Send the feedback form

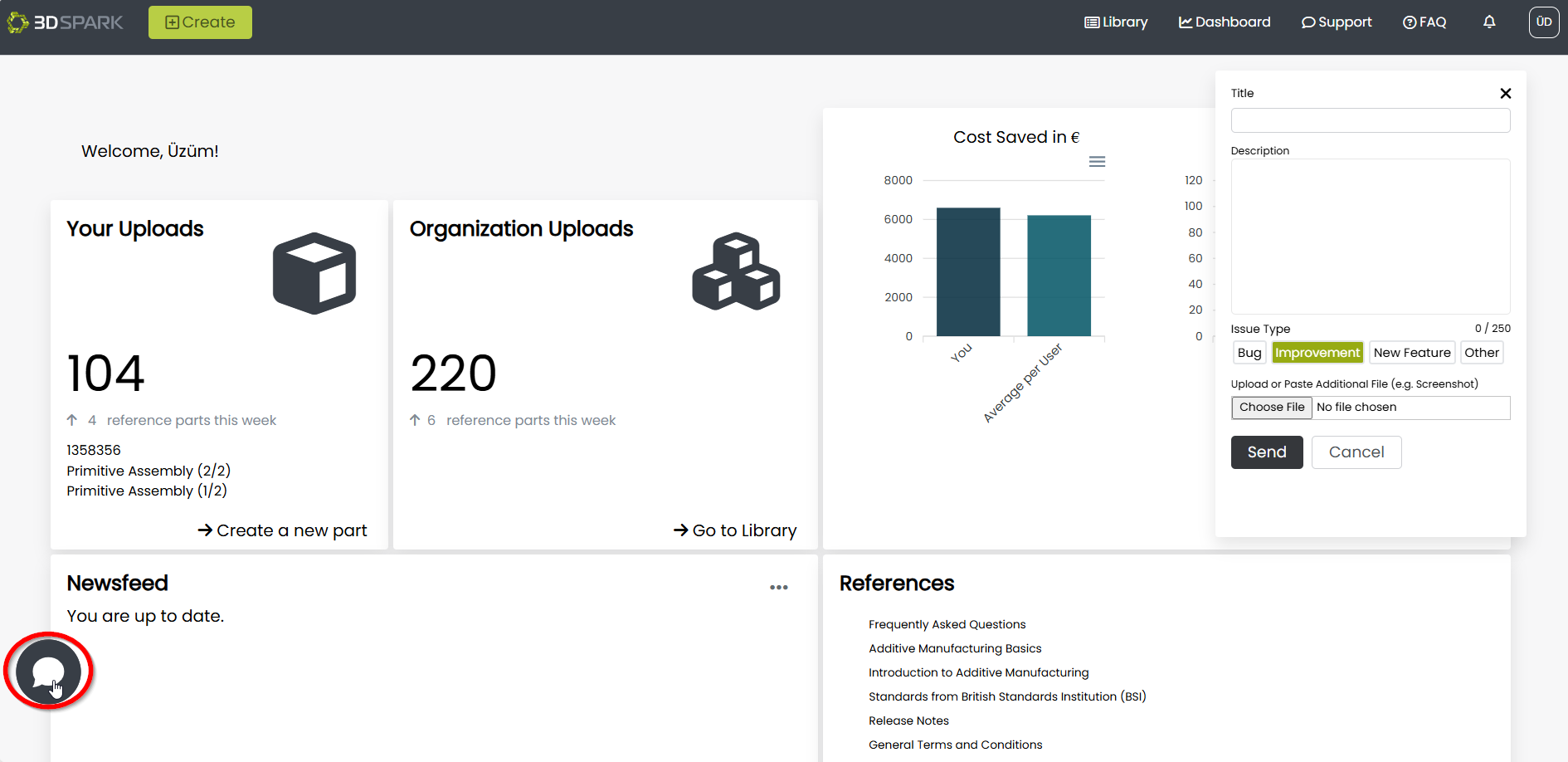[1266, 452]
